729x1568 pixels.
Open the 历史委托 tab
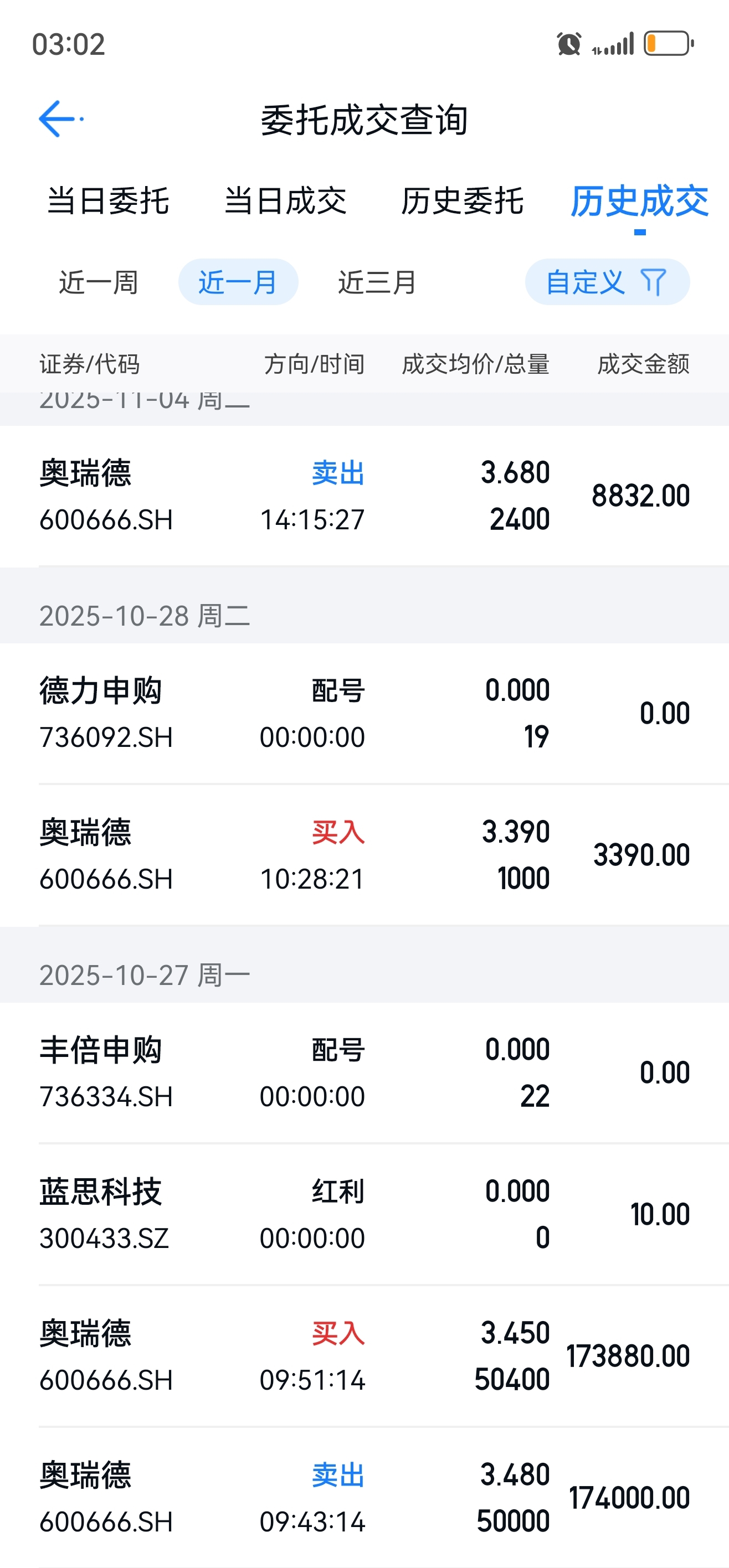point(462,202)
